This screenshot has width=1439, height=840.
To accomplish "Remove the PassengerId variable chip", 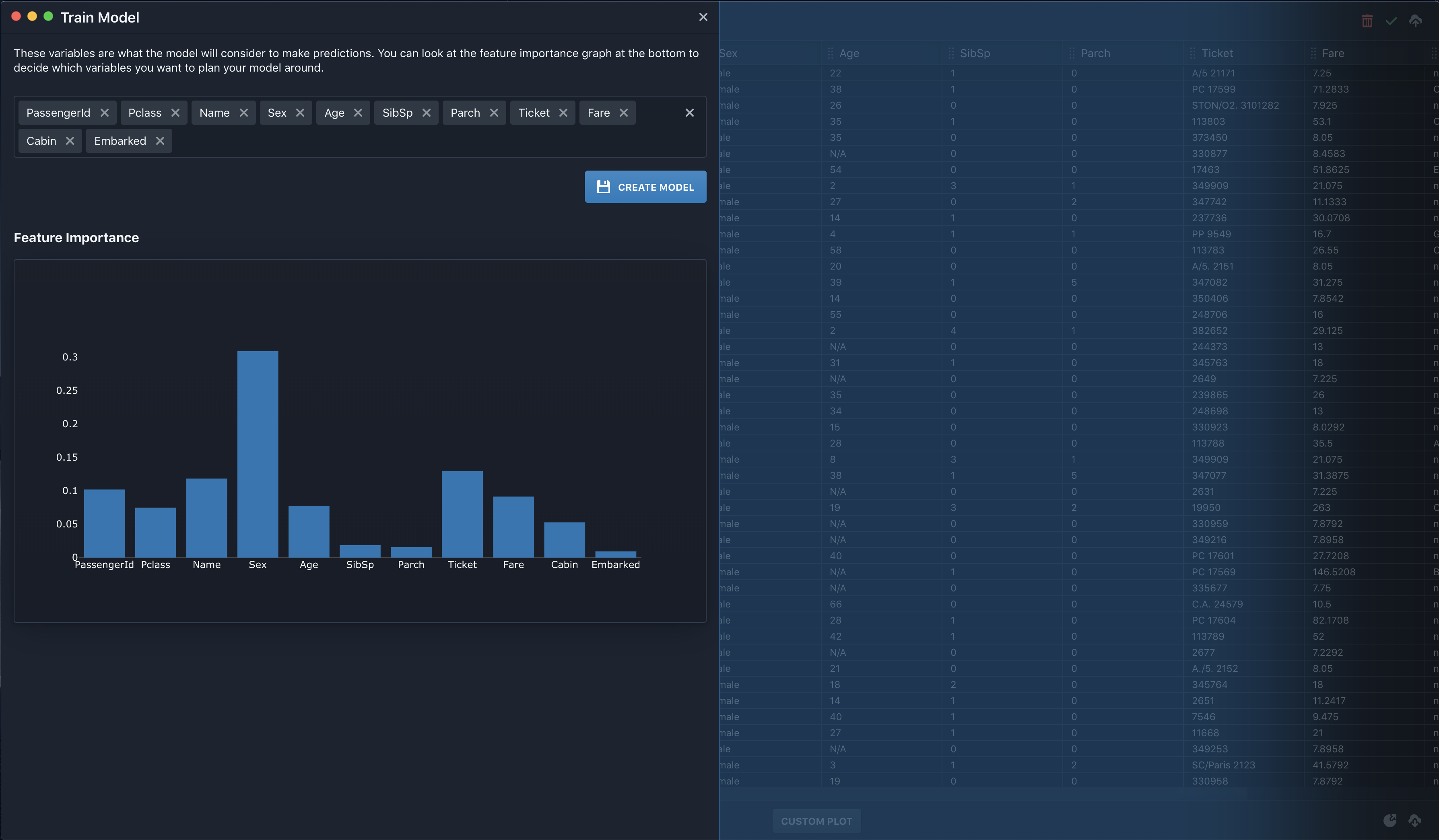I will 105,113.
